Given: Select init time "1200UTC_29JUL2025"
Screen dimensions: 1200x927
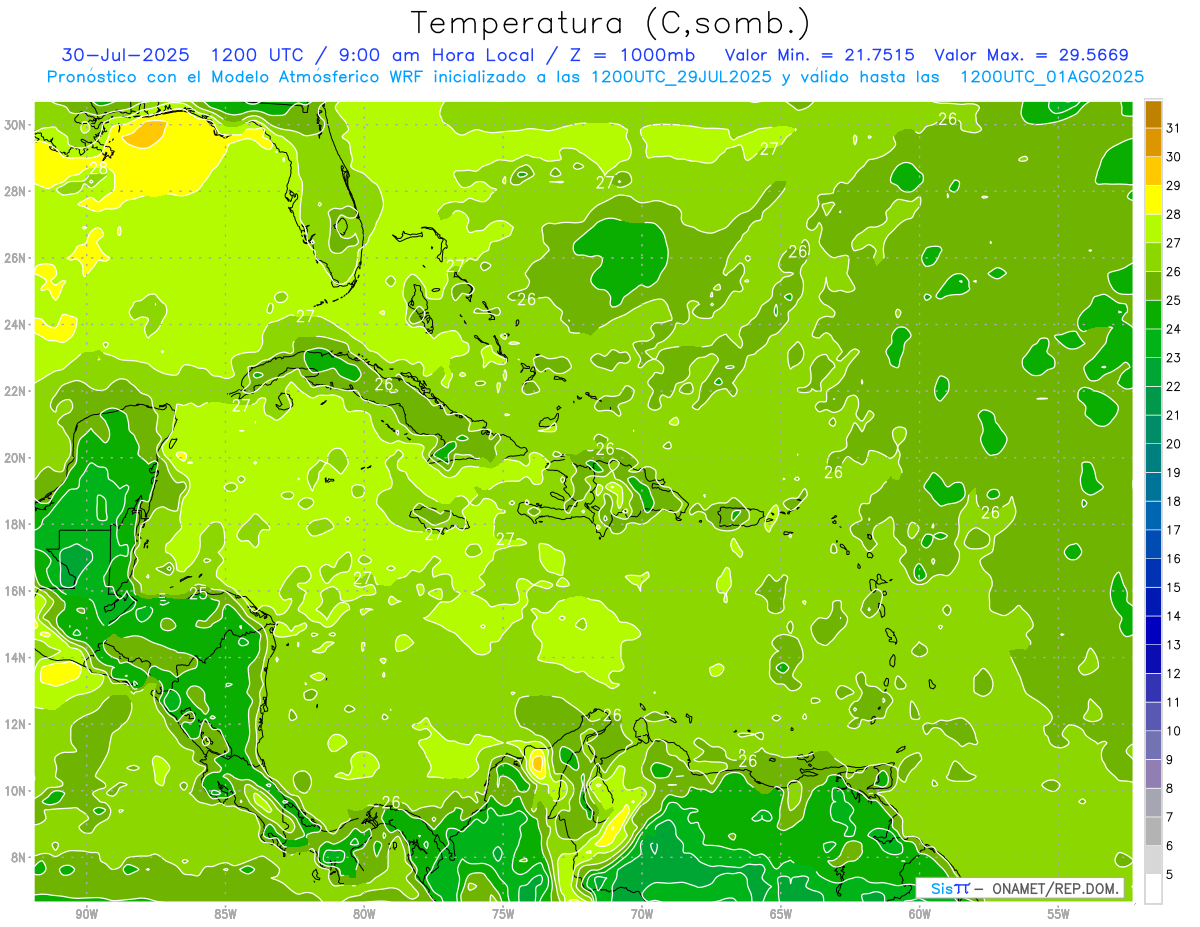Looking at the screenshot, I should point(681,76).
